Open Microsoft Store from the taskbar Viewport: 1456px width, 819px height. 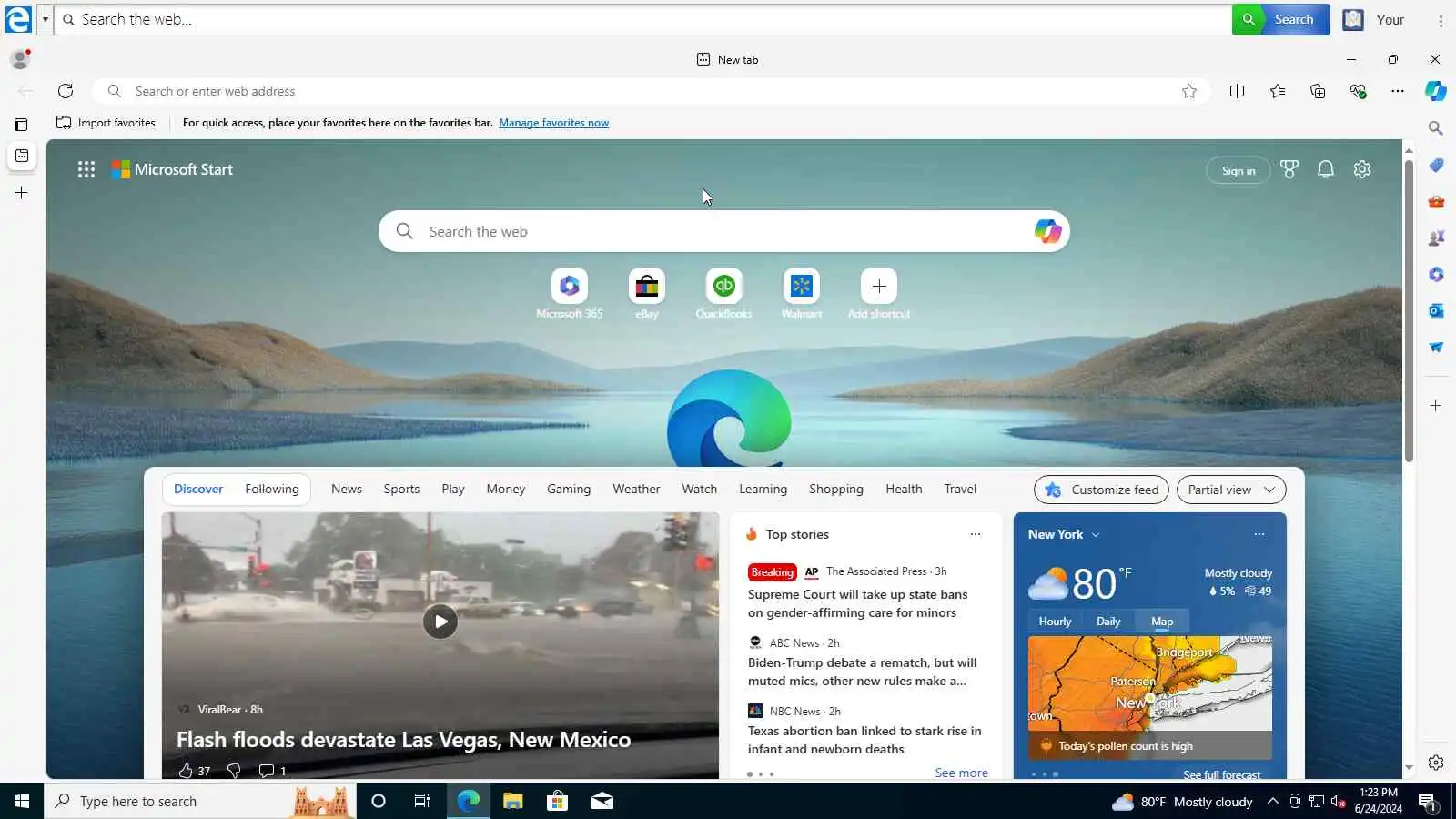click(x=557, y=801)
